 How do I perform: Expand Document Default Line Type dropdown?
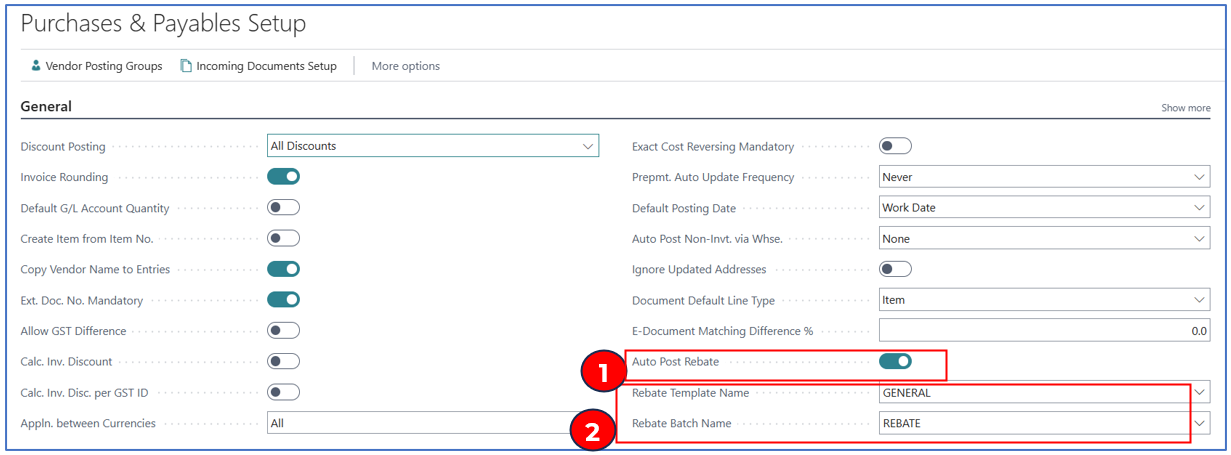(1199, 300)
